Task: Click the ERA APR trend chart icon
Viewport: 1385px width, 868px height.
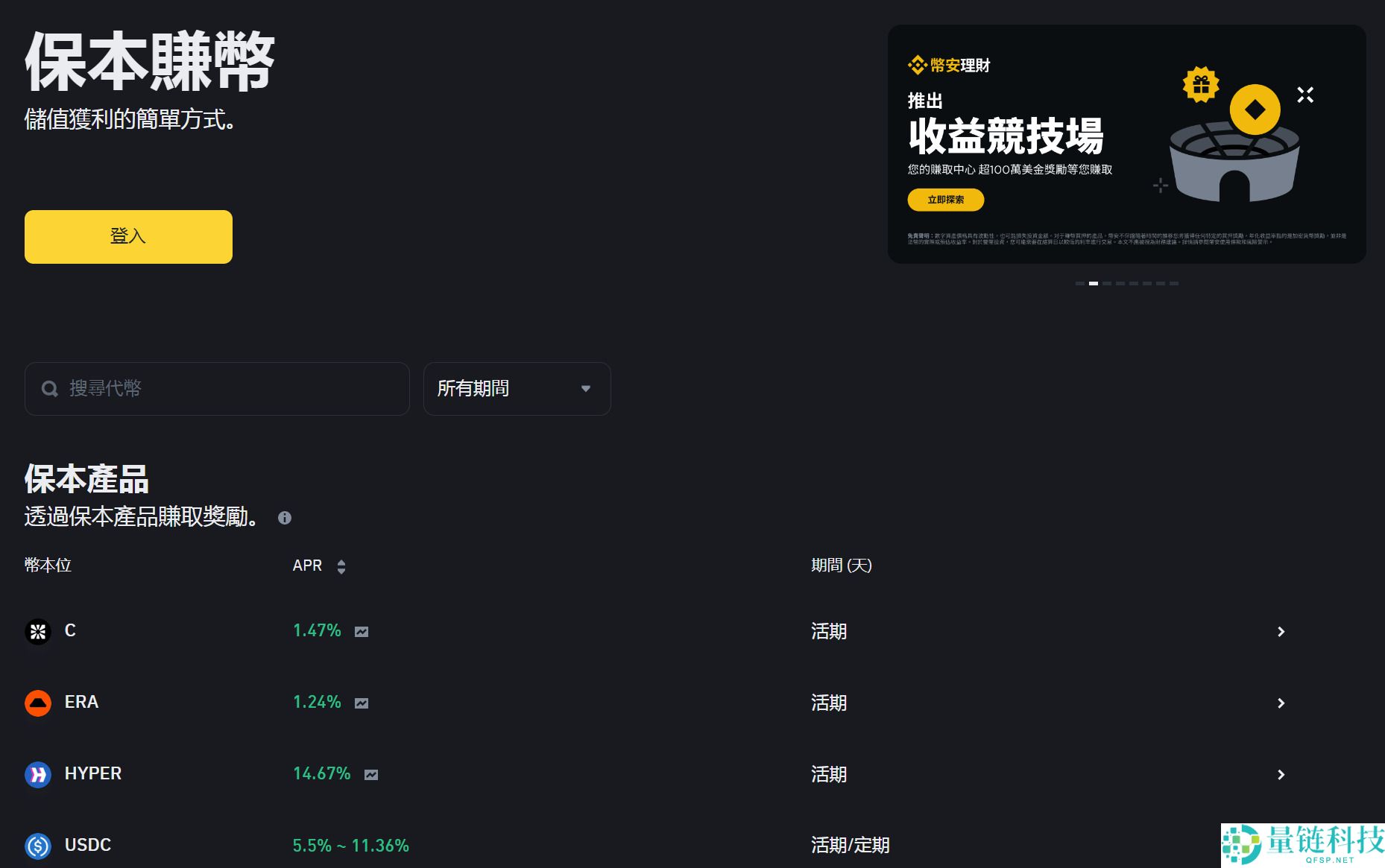Action: point(361,702)
